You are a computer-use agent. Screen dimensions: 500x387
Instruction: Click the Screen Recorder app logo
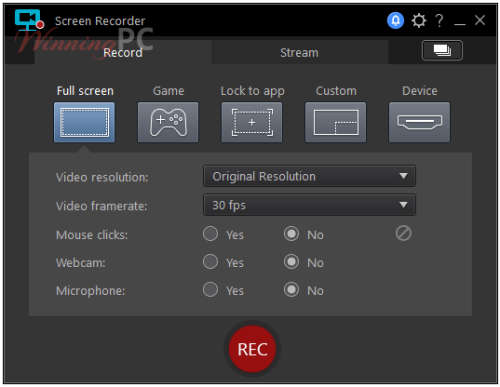click(x=29, y=20)
